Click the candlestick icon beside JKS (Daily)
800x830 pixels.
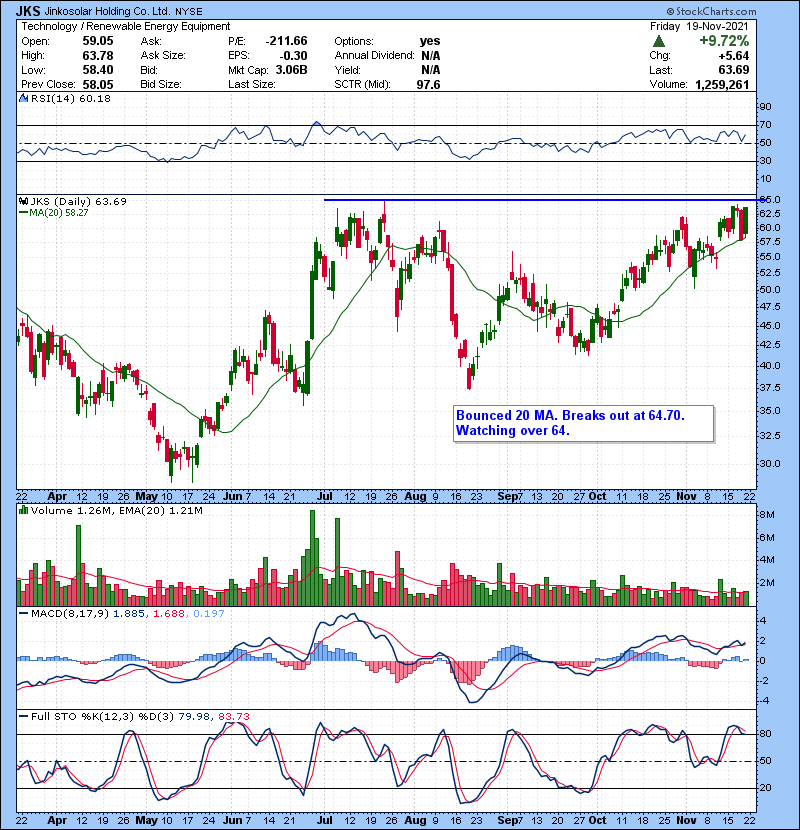(x=23, y=201)
